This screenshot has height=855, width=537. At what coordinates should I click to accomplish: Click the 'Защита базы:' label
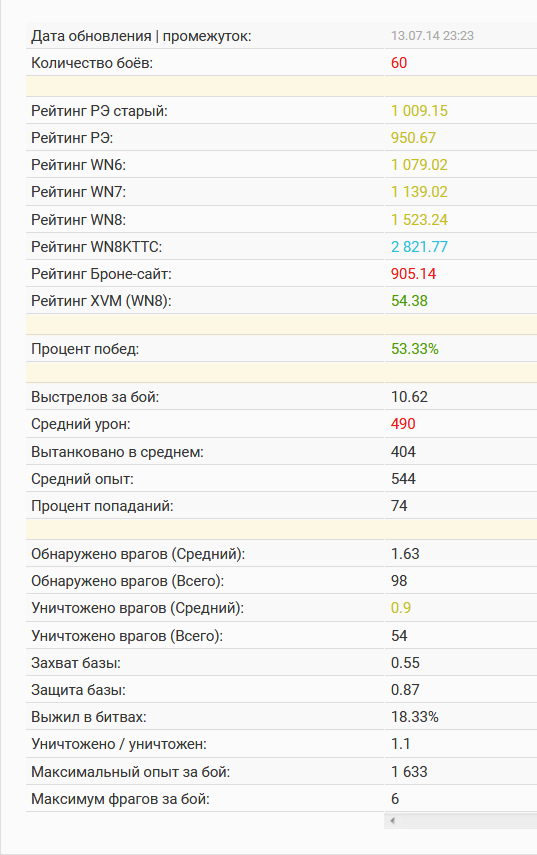pyautogui.click(x=79, y=690)
